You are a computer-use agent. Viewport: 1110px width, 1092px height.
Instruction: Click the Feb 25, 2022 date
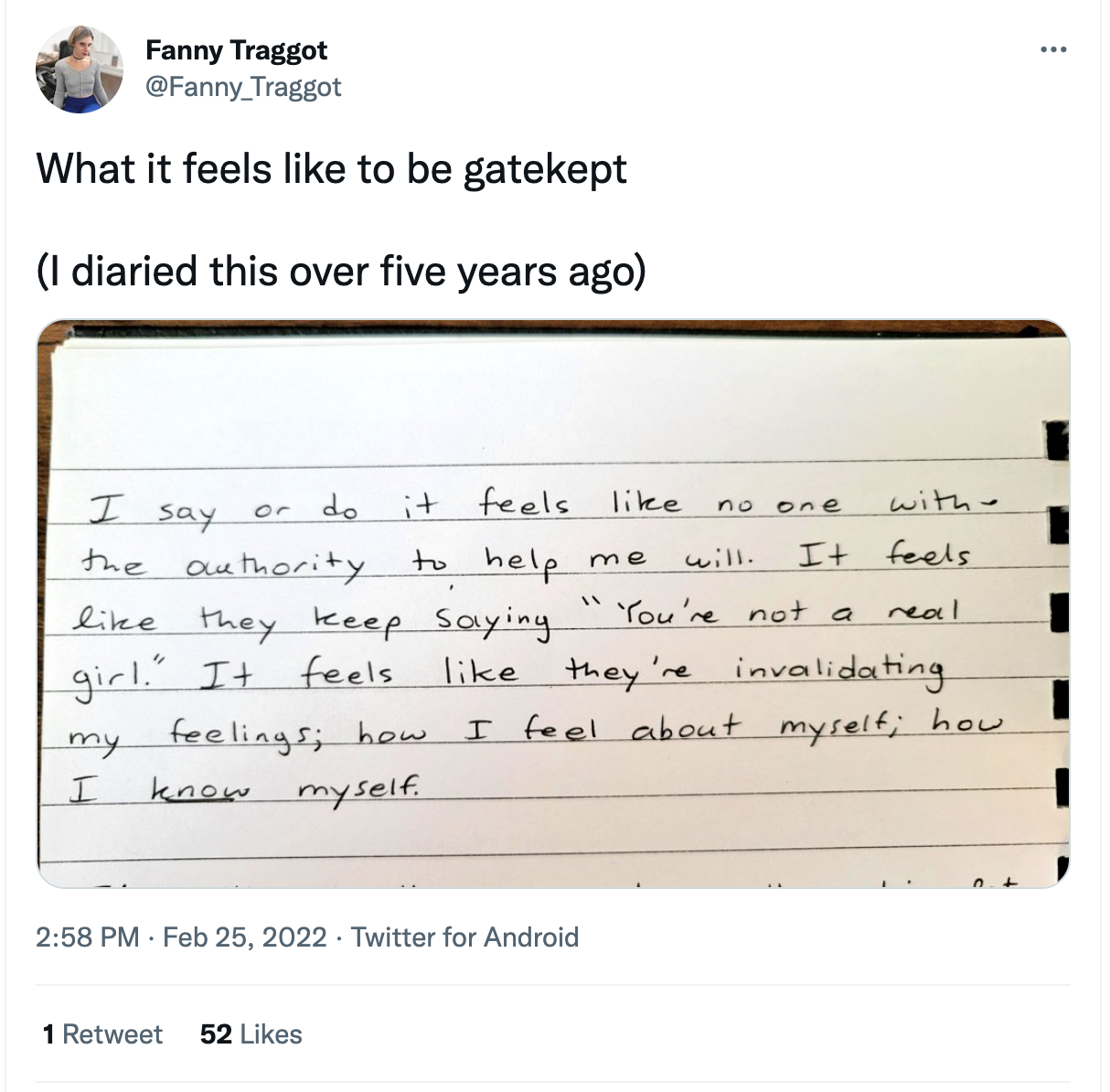[244, 937]
